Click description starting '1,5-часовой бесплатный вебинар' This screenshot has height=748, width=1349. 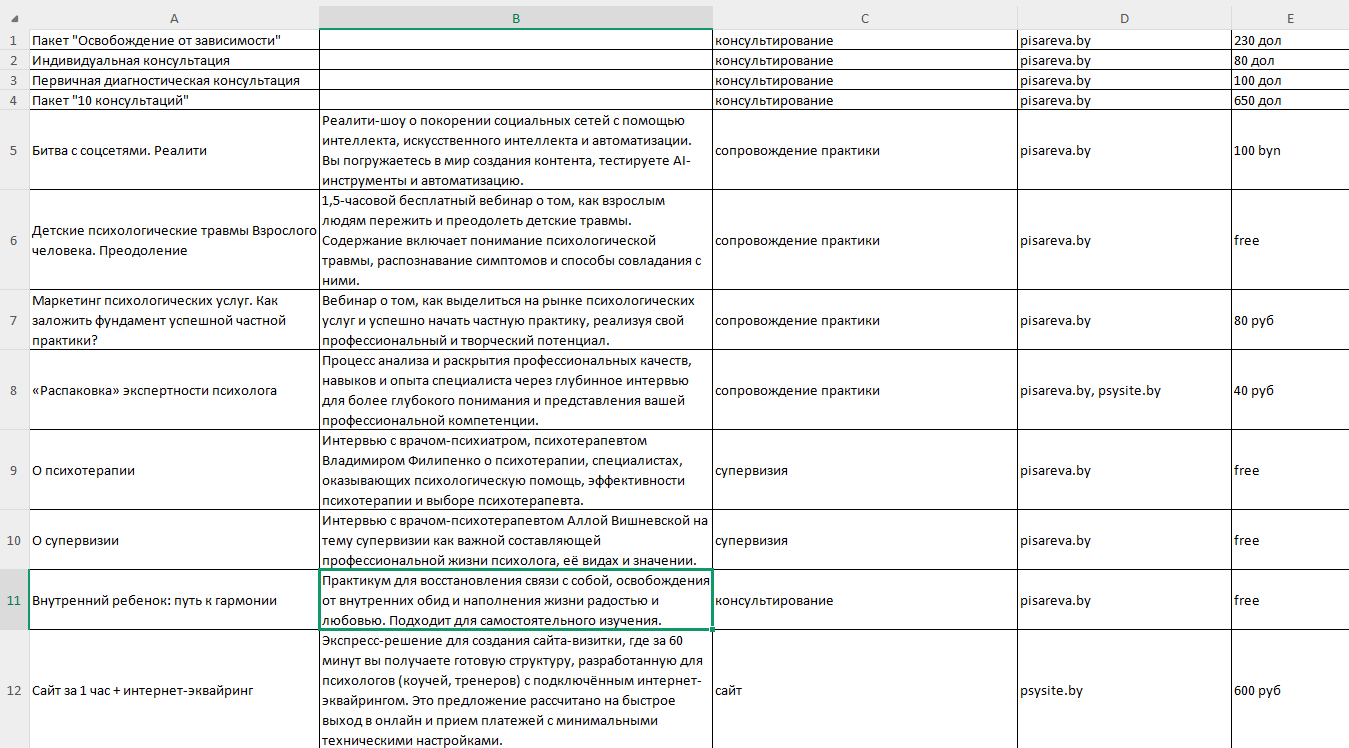pyautogui.click(x=516, y=240)
